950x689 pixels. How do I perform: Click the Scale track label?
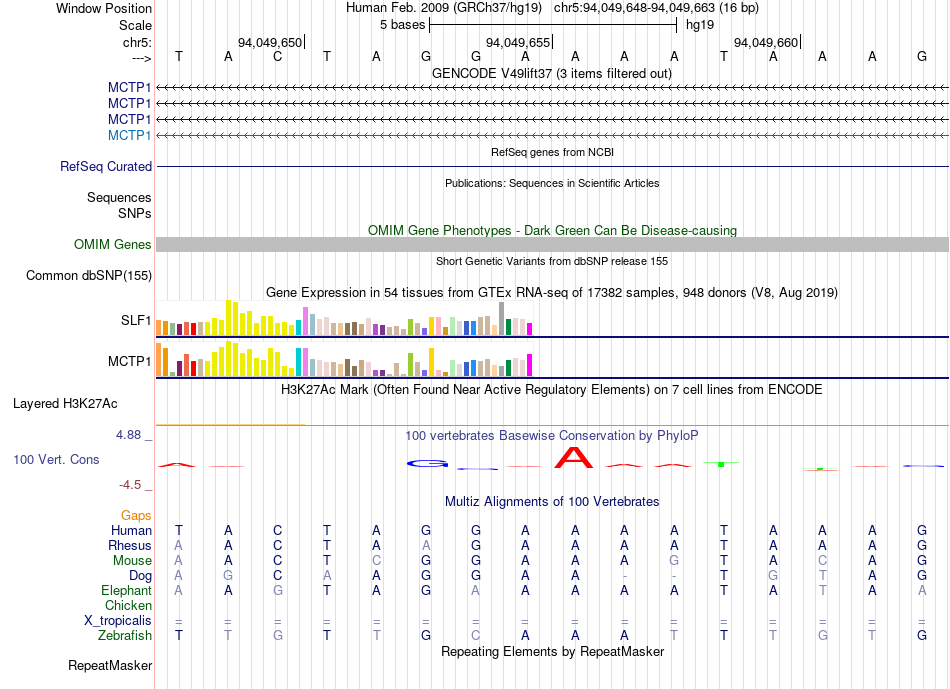135,25
